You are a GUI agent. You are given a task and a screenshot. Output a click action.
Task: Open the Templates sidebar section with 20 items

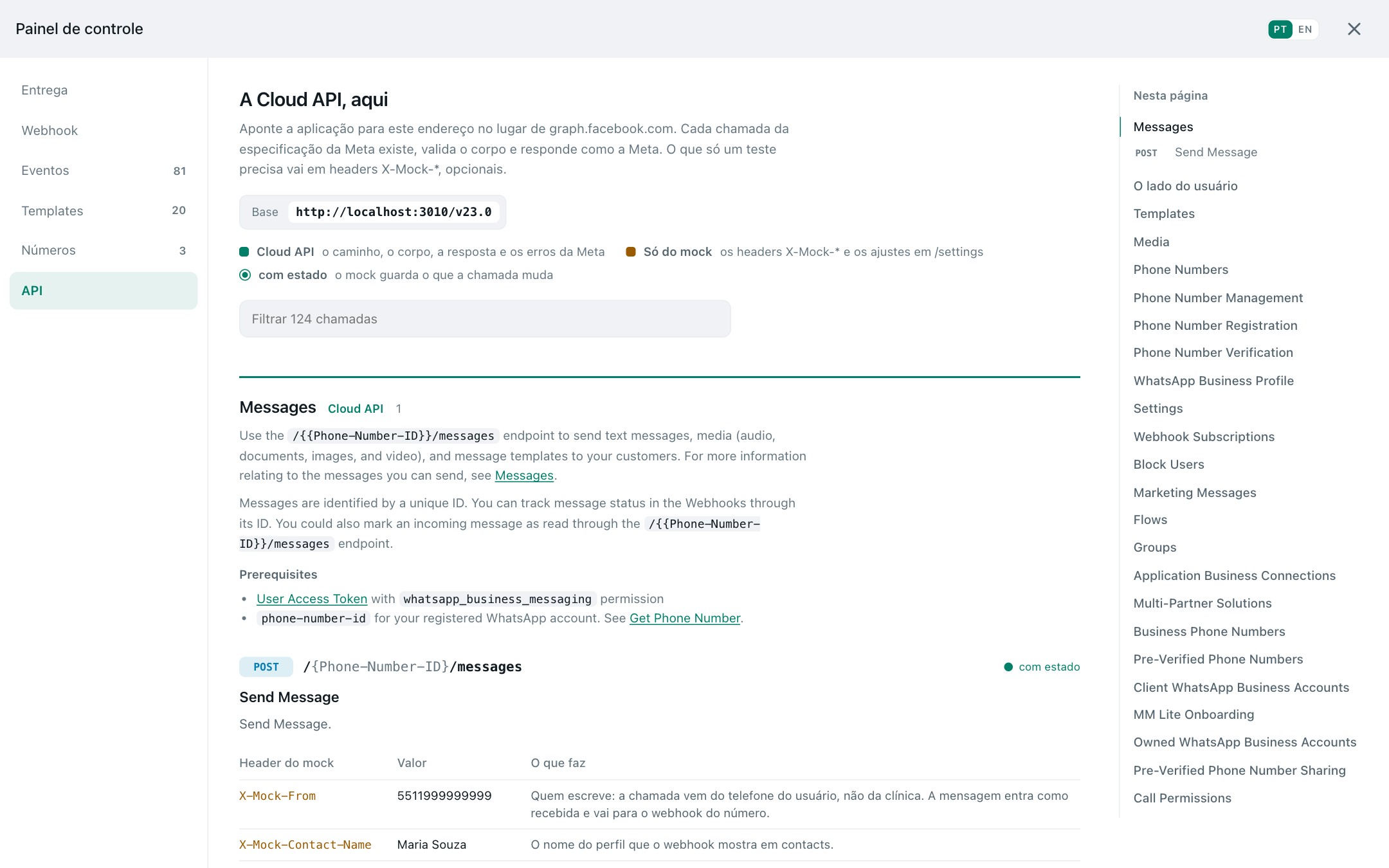tap(104, 210)
